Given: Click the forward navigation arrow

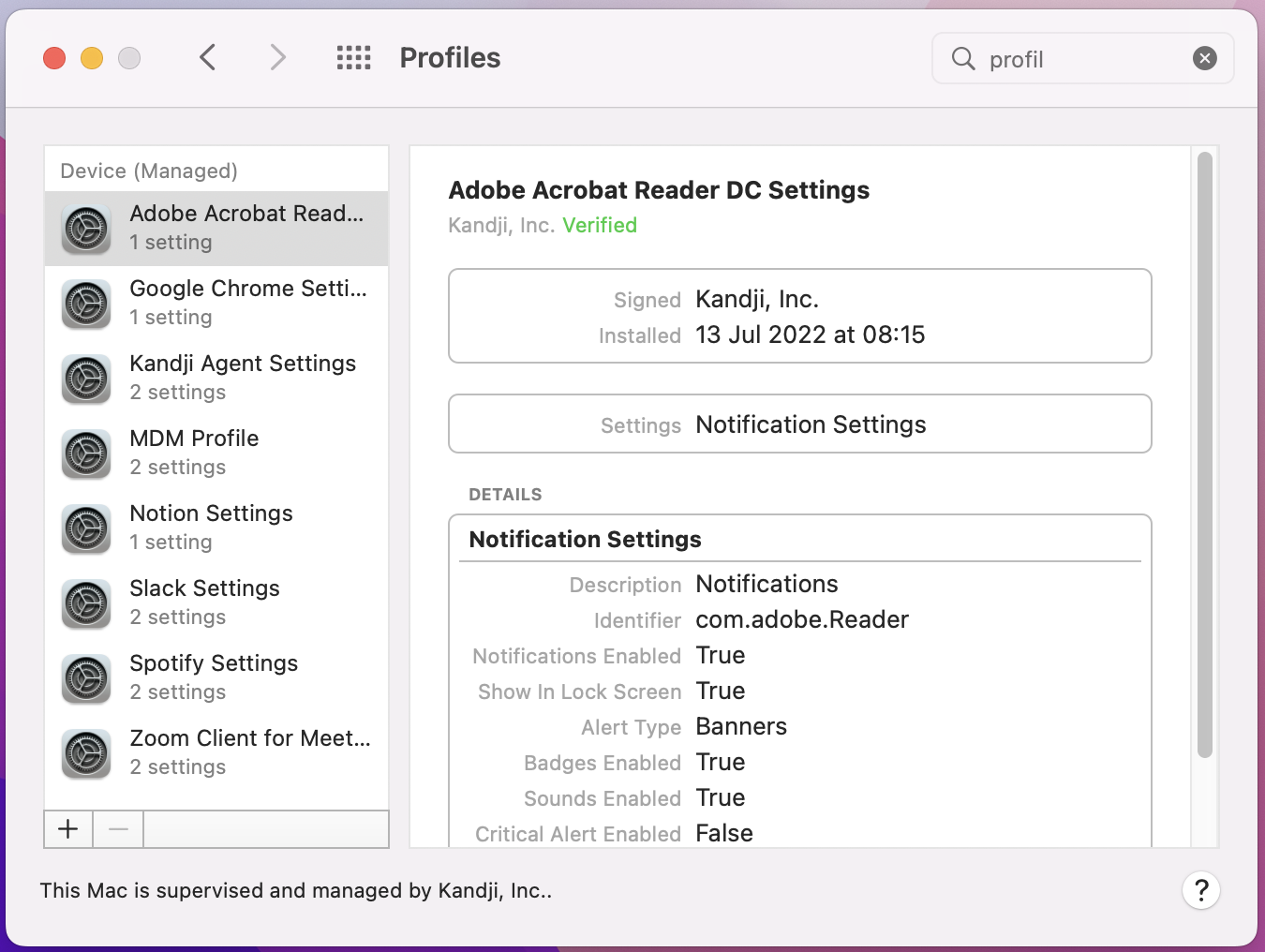Looking at the screenshot, I should (277, 57).
